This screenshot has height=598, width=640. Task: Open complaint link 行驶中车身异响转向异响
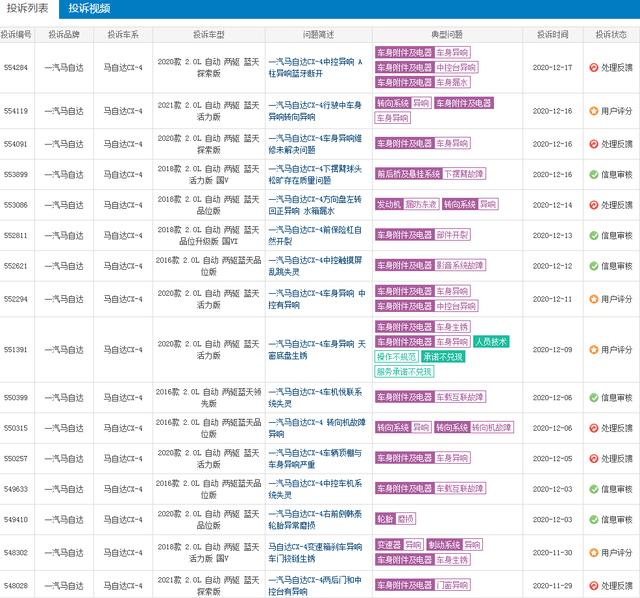(315, 111)
